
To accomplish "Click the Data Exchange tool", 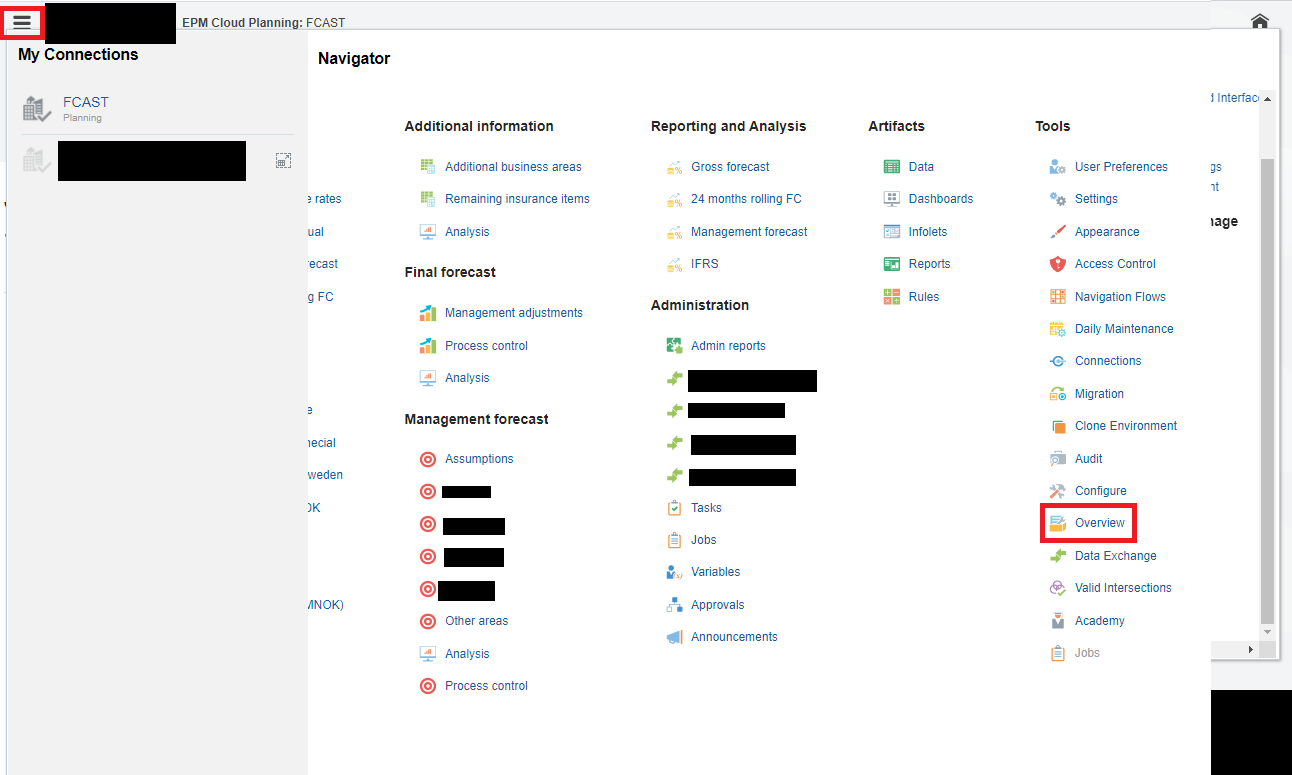I will click(x=1115, y=556).
